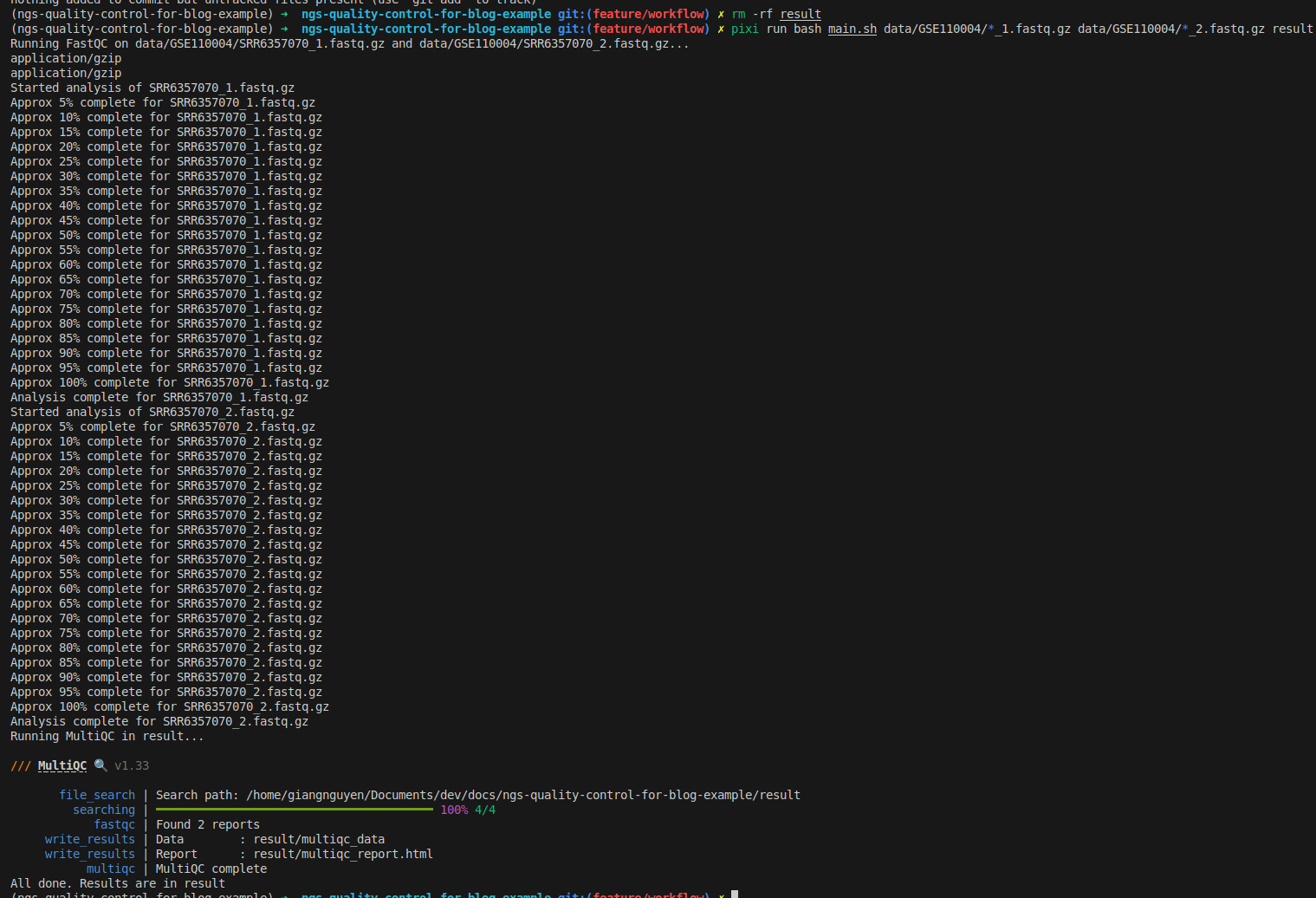Click the magnifying glass icon beside MultiQC
1316x898 pixels.
click(100, 765)
